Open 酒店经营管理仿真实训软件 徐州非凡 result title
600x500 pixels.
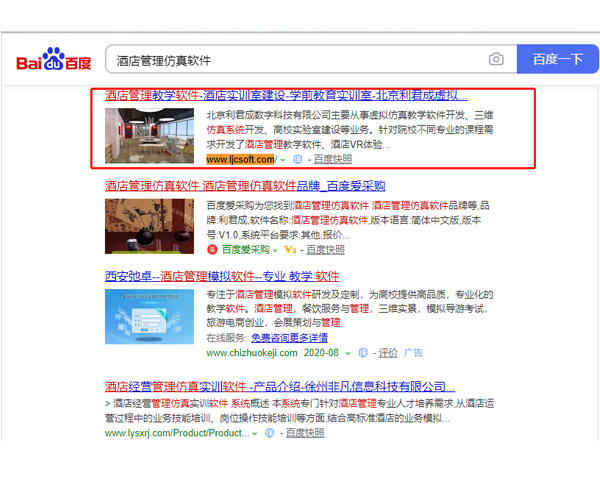coord(280,386)
